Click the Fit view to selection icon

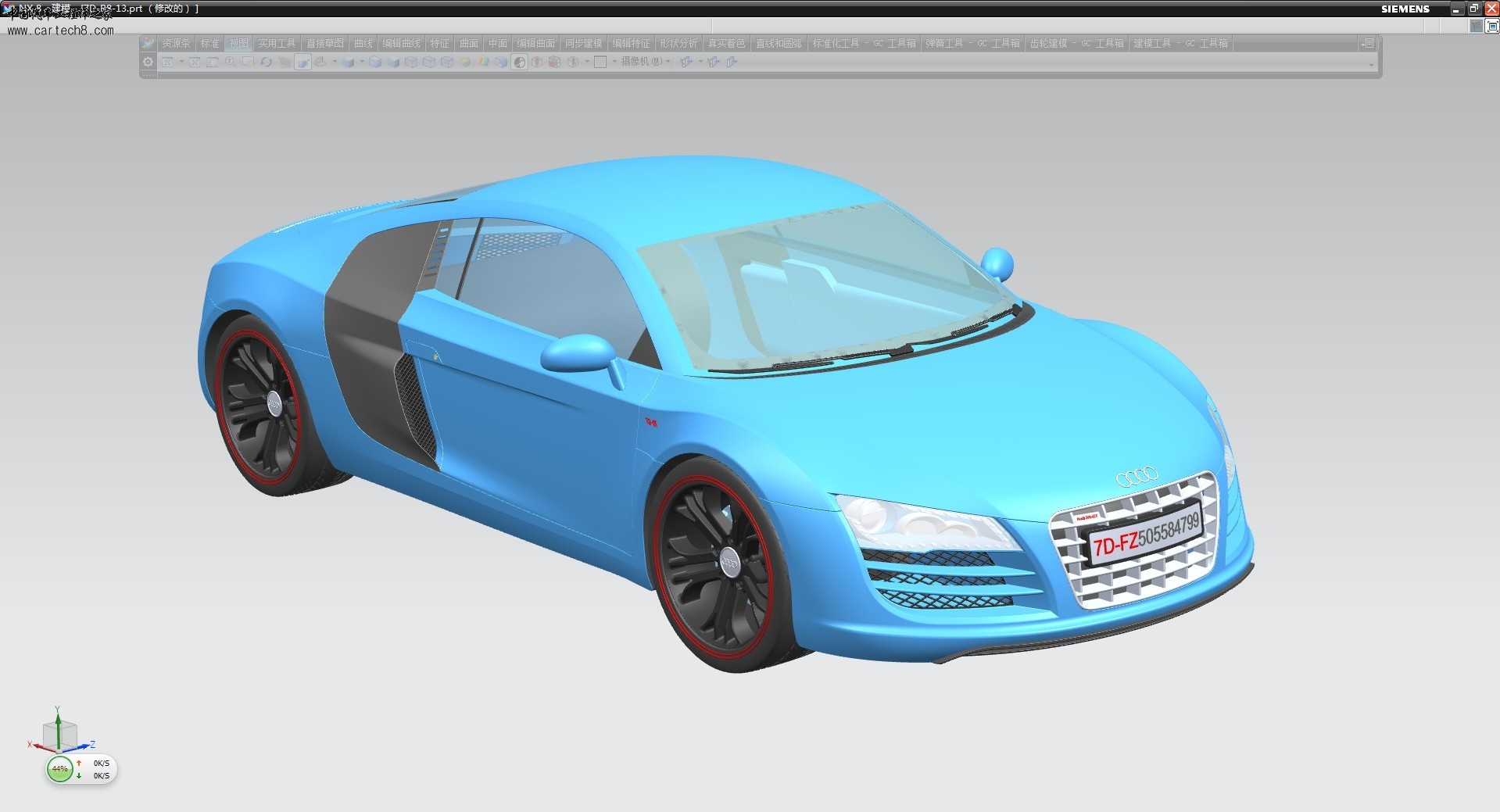pos(195,62)
